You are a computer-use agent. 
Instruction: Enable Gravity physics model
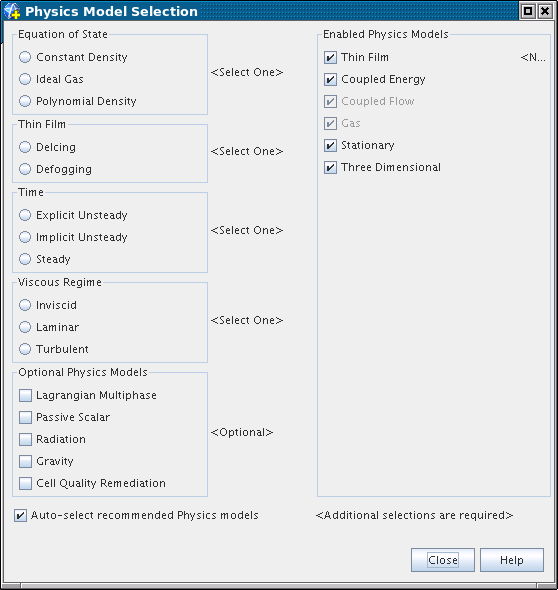[x=25, y=461]
